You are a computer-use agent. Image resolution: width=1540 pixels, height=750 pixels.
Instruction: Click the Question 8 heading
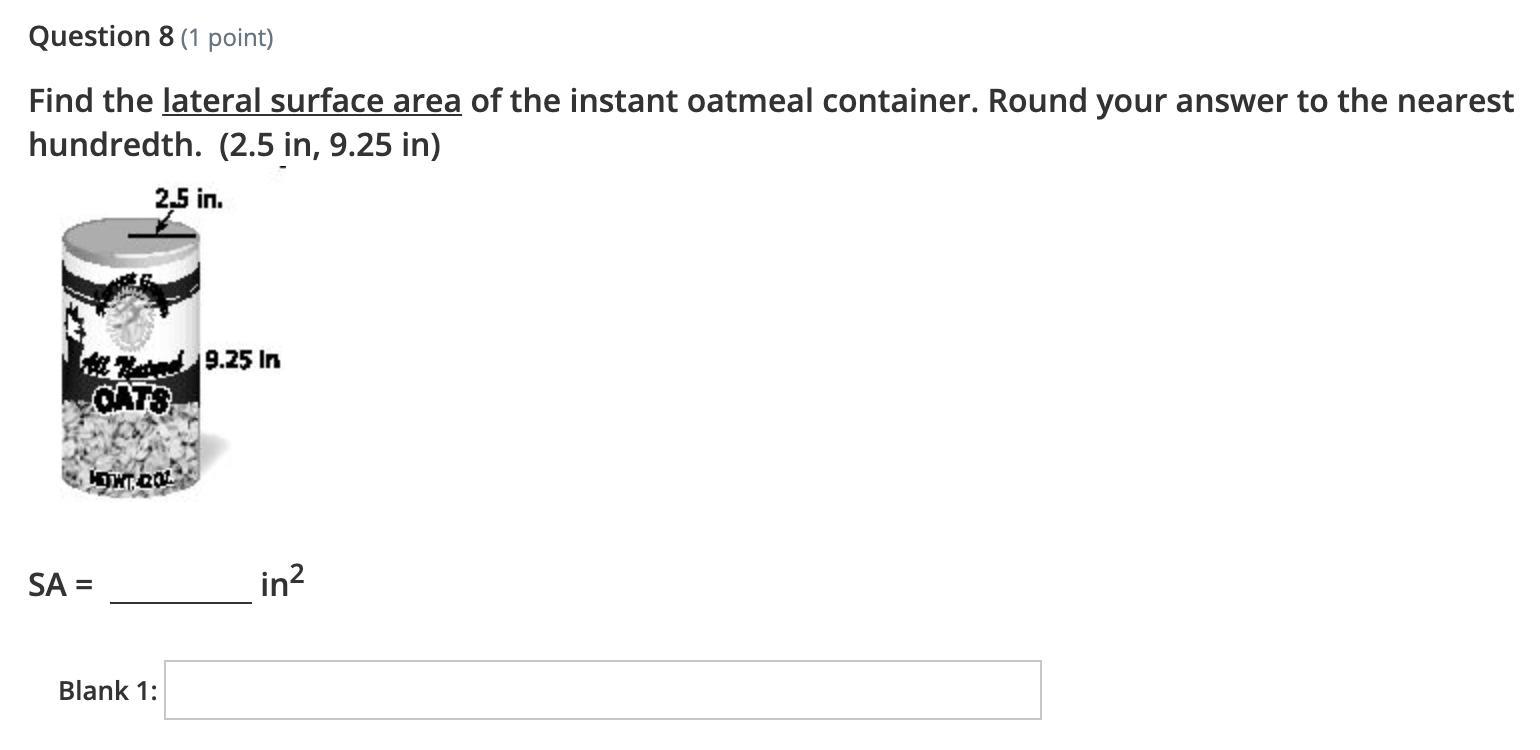tap(101, 37)
